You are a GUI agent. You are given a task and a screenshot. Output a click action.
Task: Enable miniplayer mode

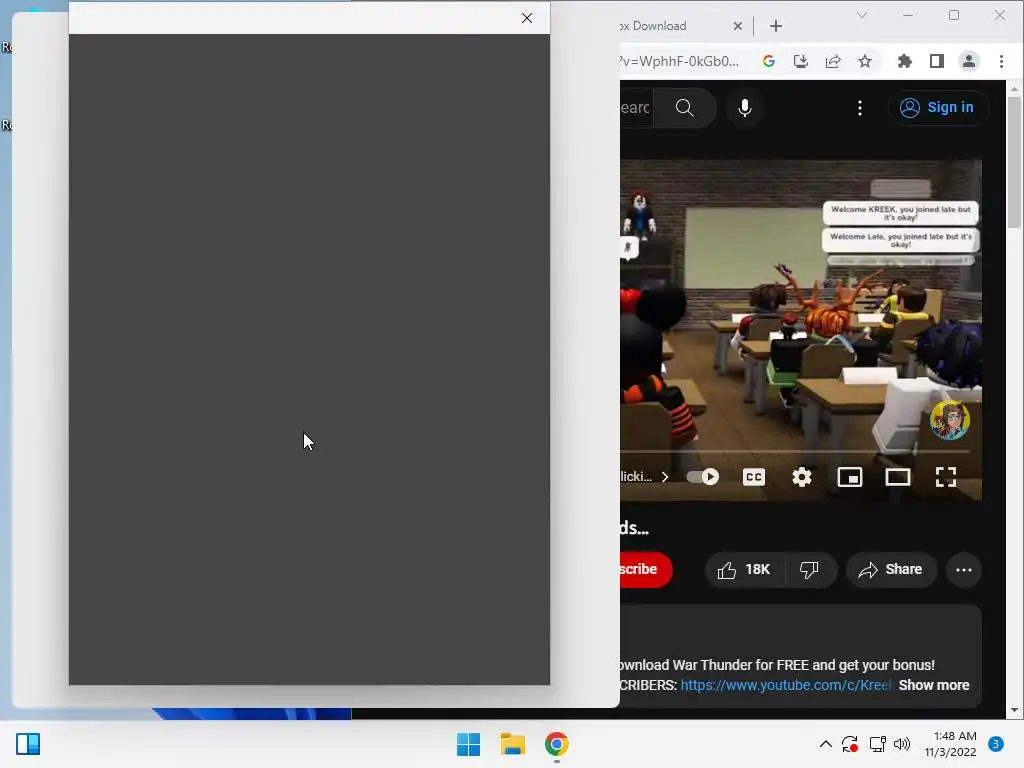coord(850,477)
